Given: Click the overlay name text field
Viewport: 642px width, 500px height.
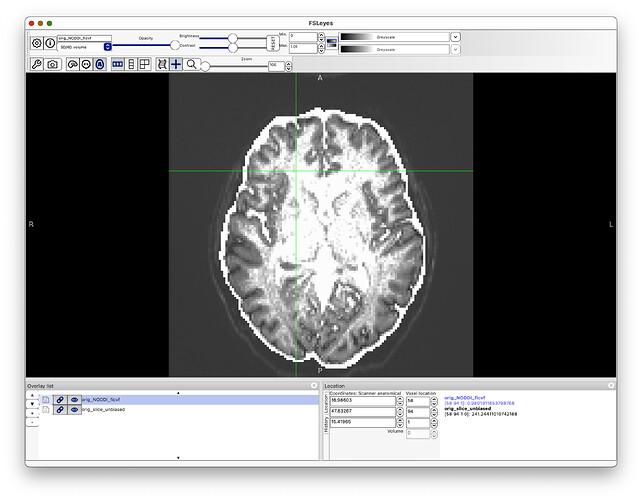Looking at the screenshot, I should (x=84, y=38).
